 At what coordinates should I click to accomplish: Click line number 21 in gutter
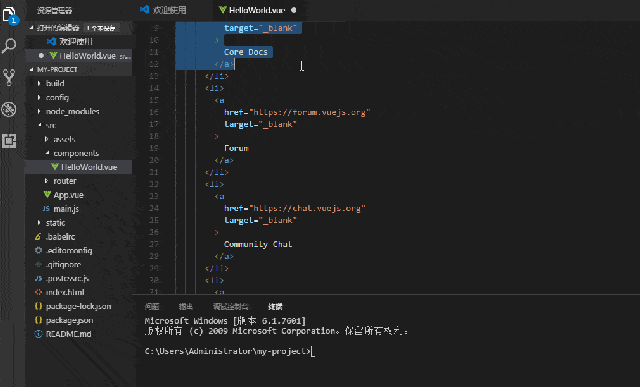coord(153,172)
